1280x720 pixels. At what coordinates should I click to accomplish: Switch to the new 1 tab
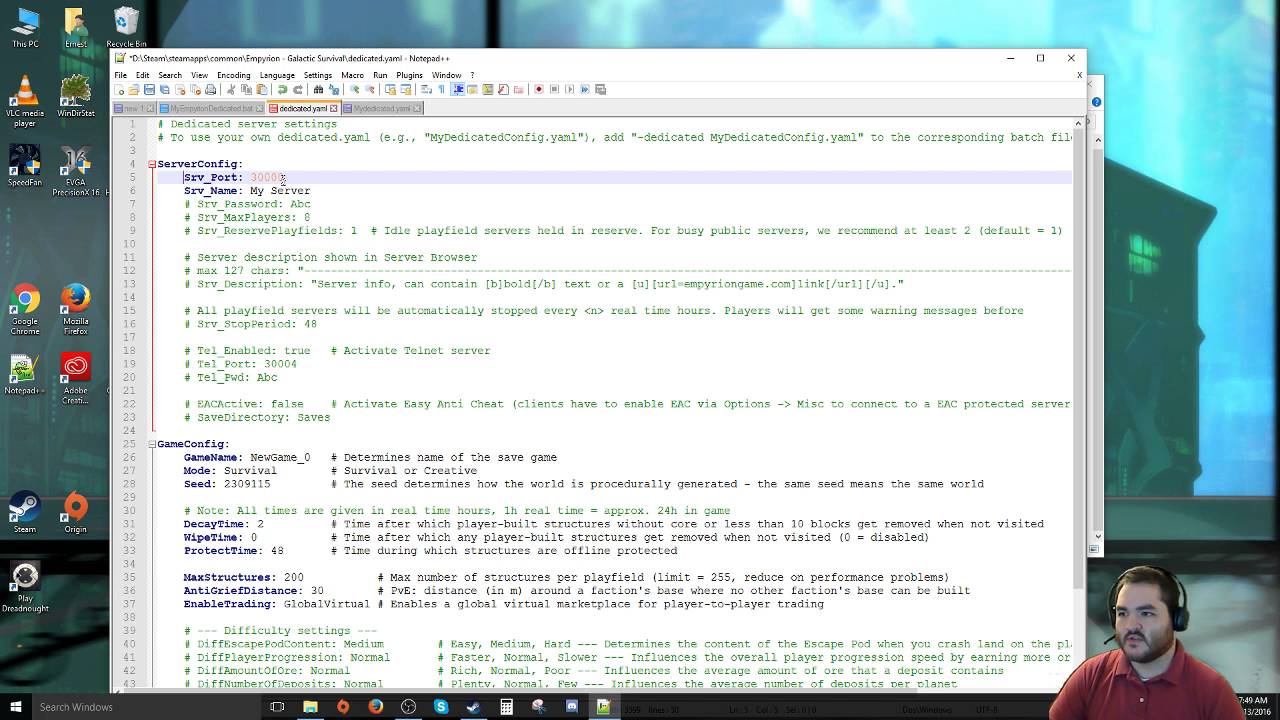134,108
